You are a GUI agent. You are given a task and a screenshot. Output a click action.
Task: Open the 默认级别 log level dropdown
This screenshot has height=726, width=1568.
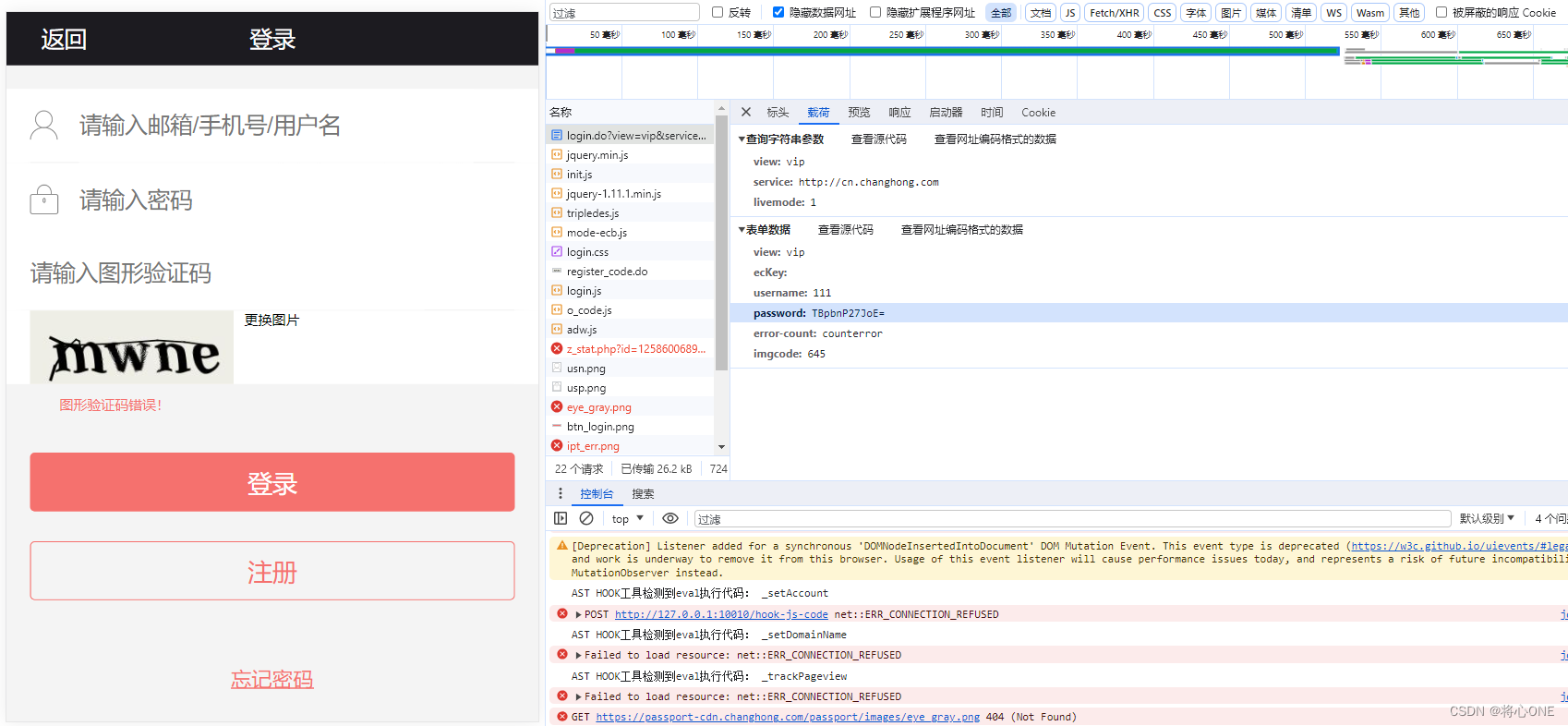(x=1487, y=519)
